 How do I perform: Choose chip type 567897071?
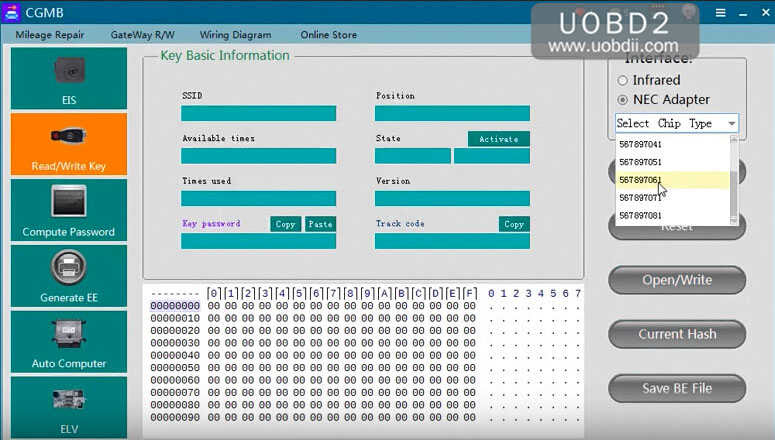(672, 198)
